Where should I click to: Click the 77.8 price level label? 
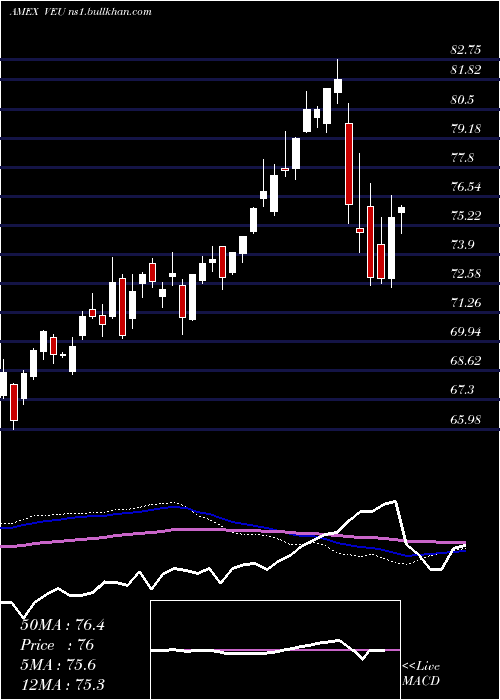tap(462, 158)
